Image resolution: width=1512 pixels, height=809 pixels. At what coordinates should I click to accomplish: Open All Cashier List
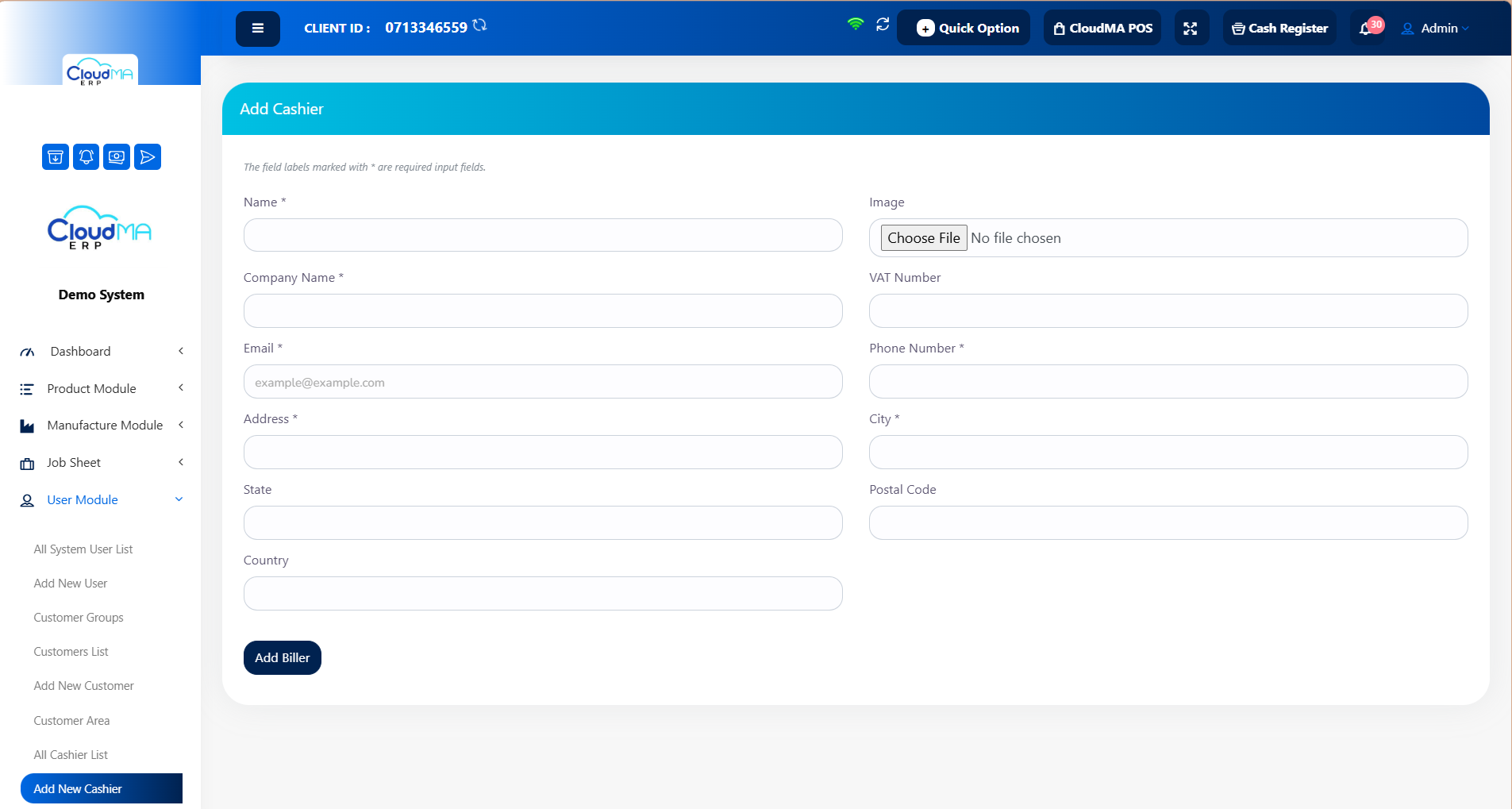[71, 755]
